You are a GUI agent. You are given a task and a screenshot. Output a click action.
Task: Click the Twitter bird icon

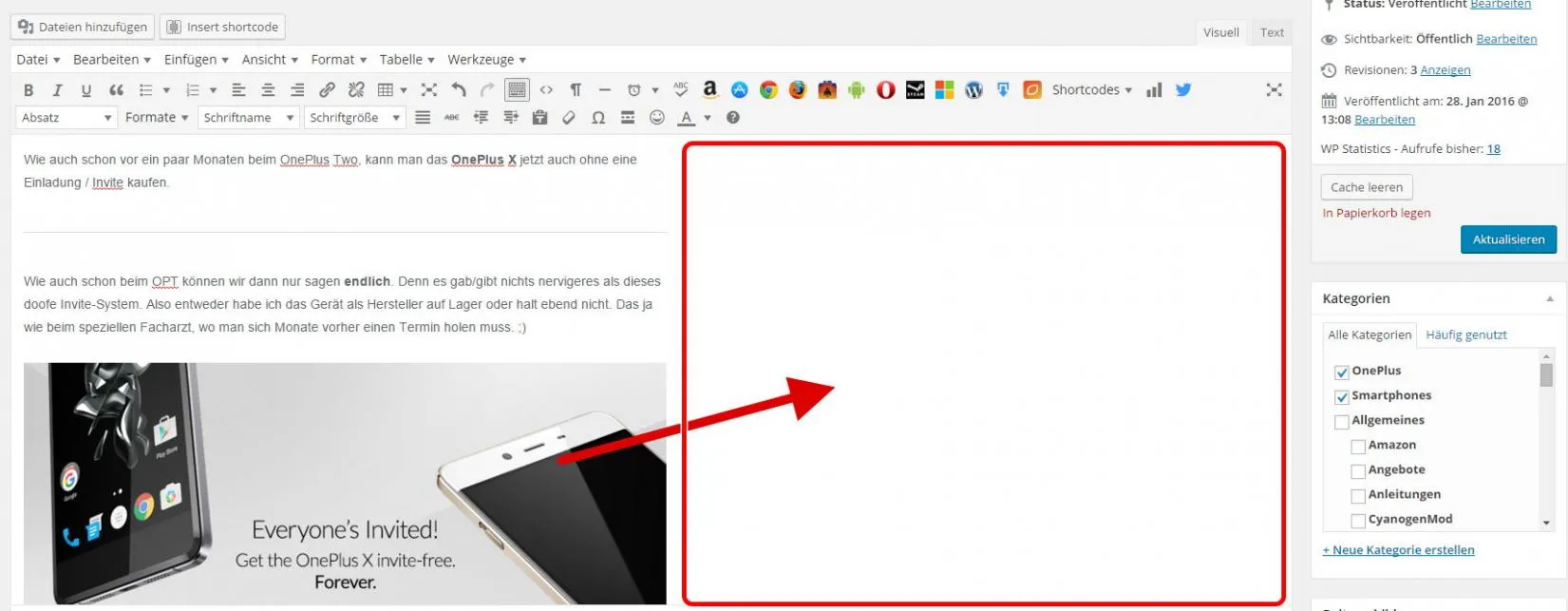pos(1183,90)
